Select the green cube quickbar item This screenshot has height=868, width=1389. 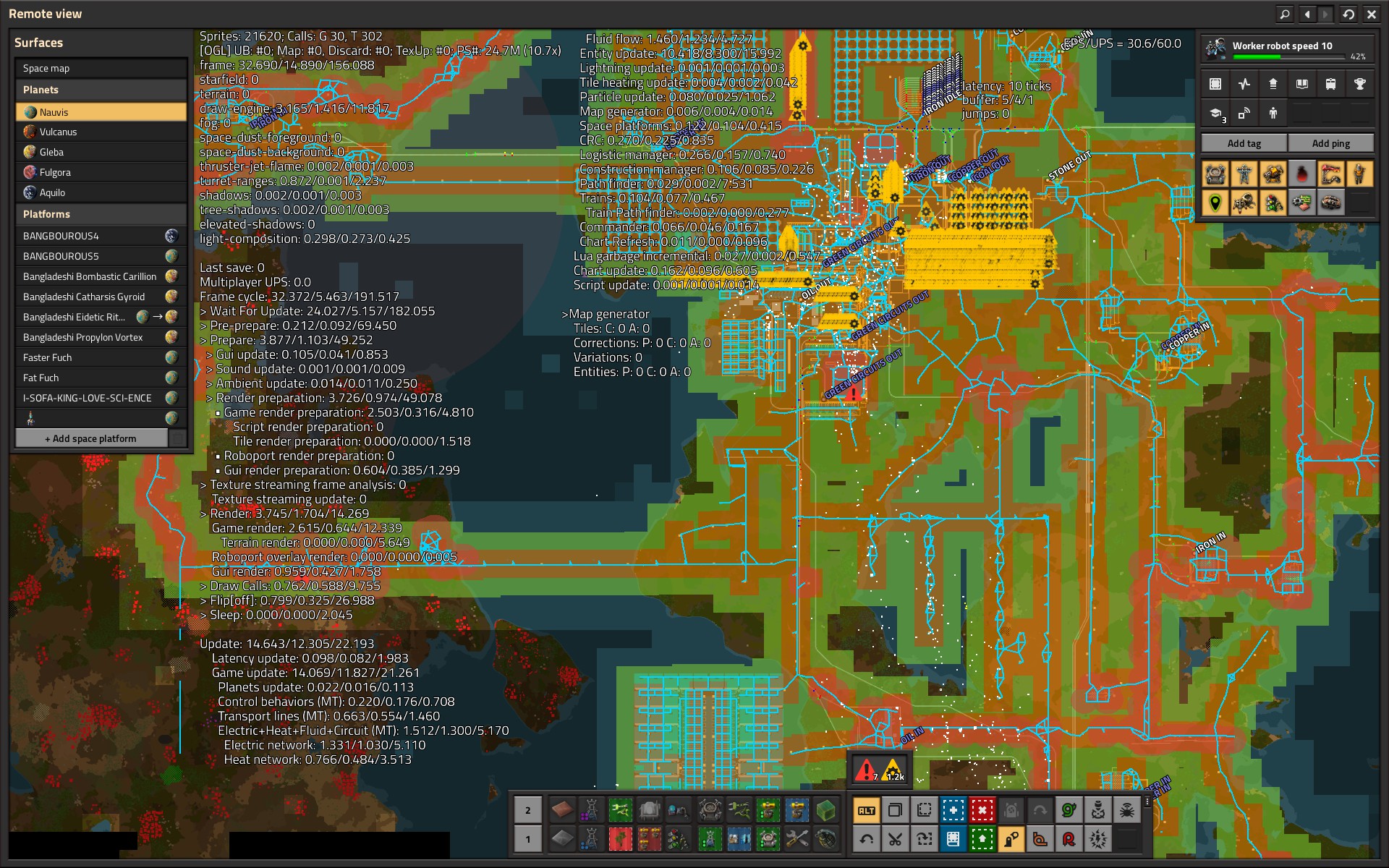pyautogui.click(x=826, y=810)
